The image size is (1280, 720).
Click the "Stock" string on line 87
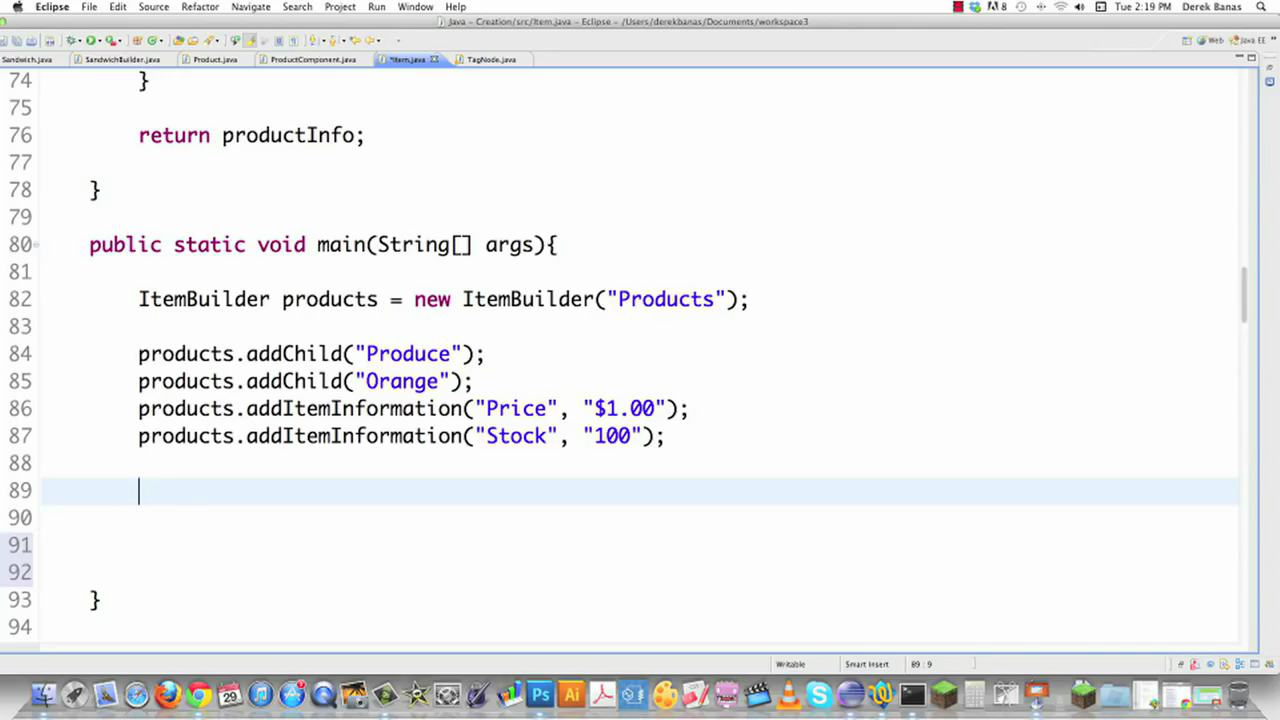(516, 436)
